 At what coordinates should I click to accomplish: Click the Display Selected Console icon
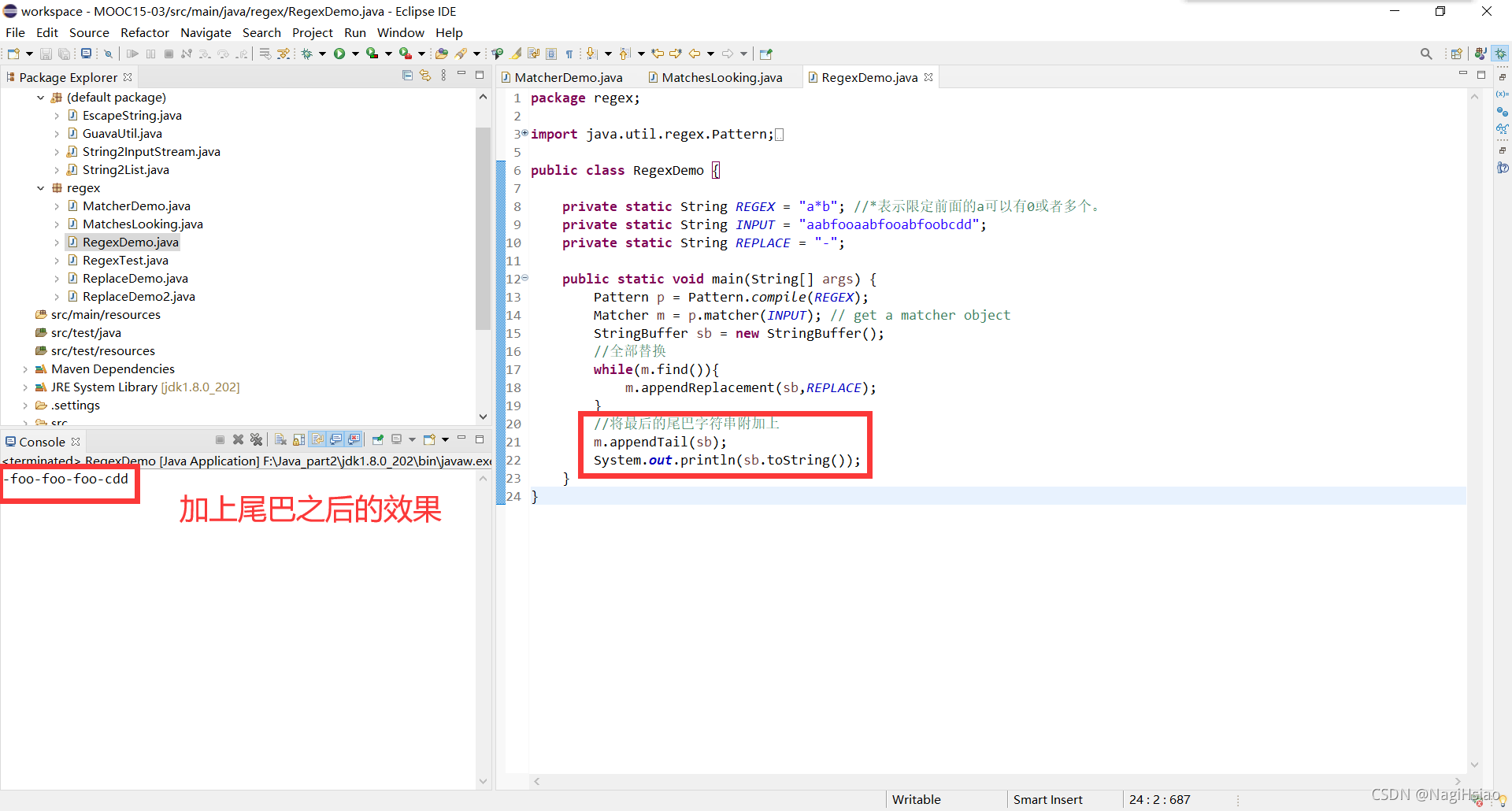click(x=397, y=439)
